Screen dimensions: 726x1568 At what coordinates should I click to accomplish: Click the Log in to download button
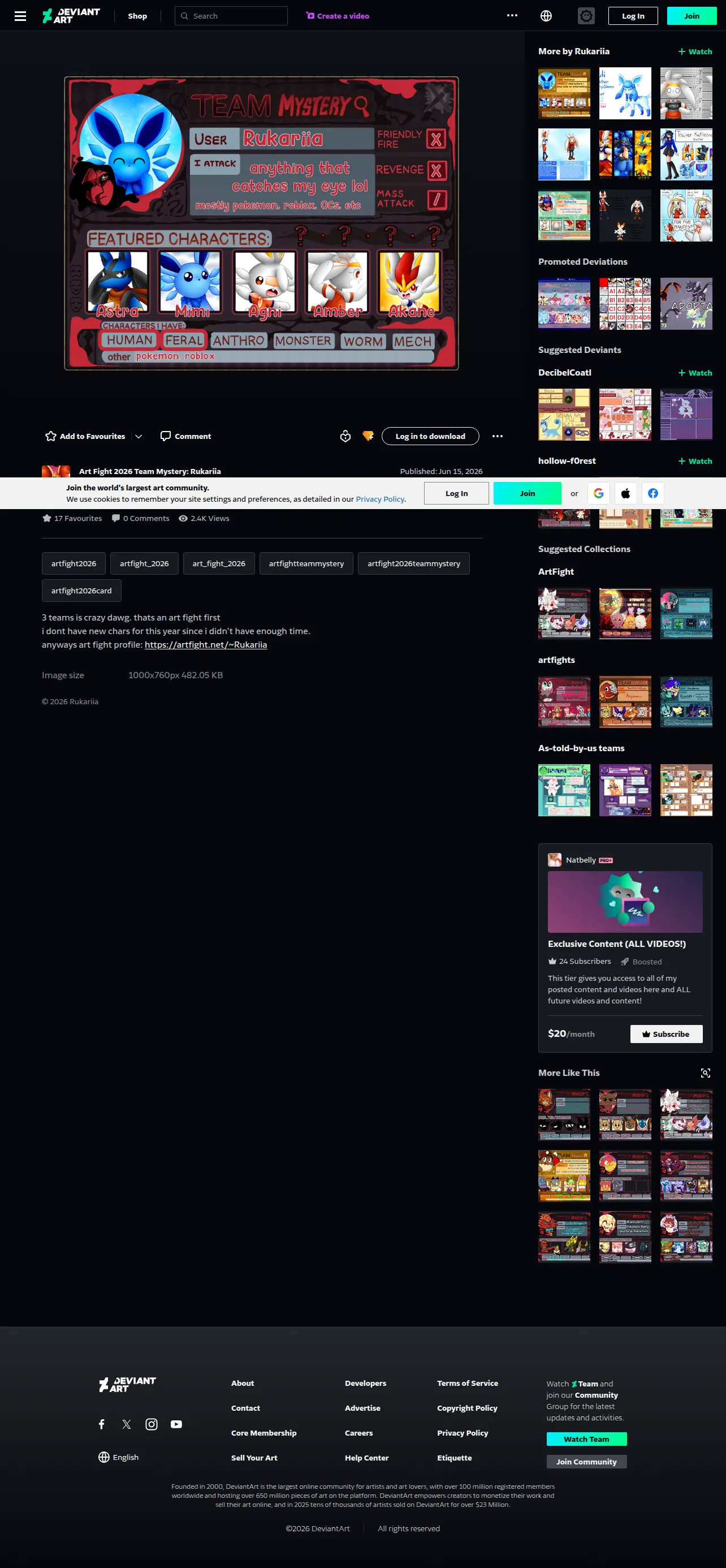coord(430,437)
